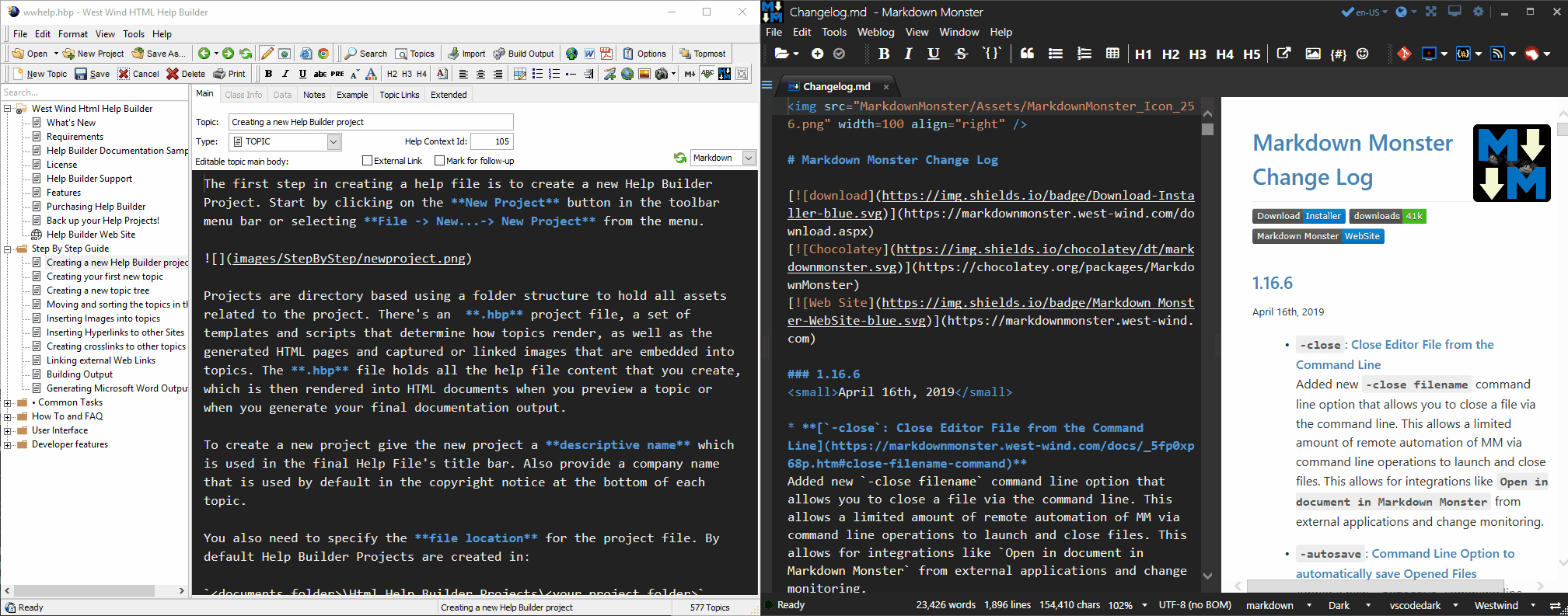
Task: Close the Changelog.md tab
Action: tap(885, 87)
